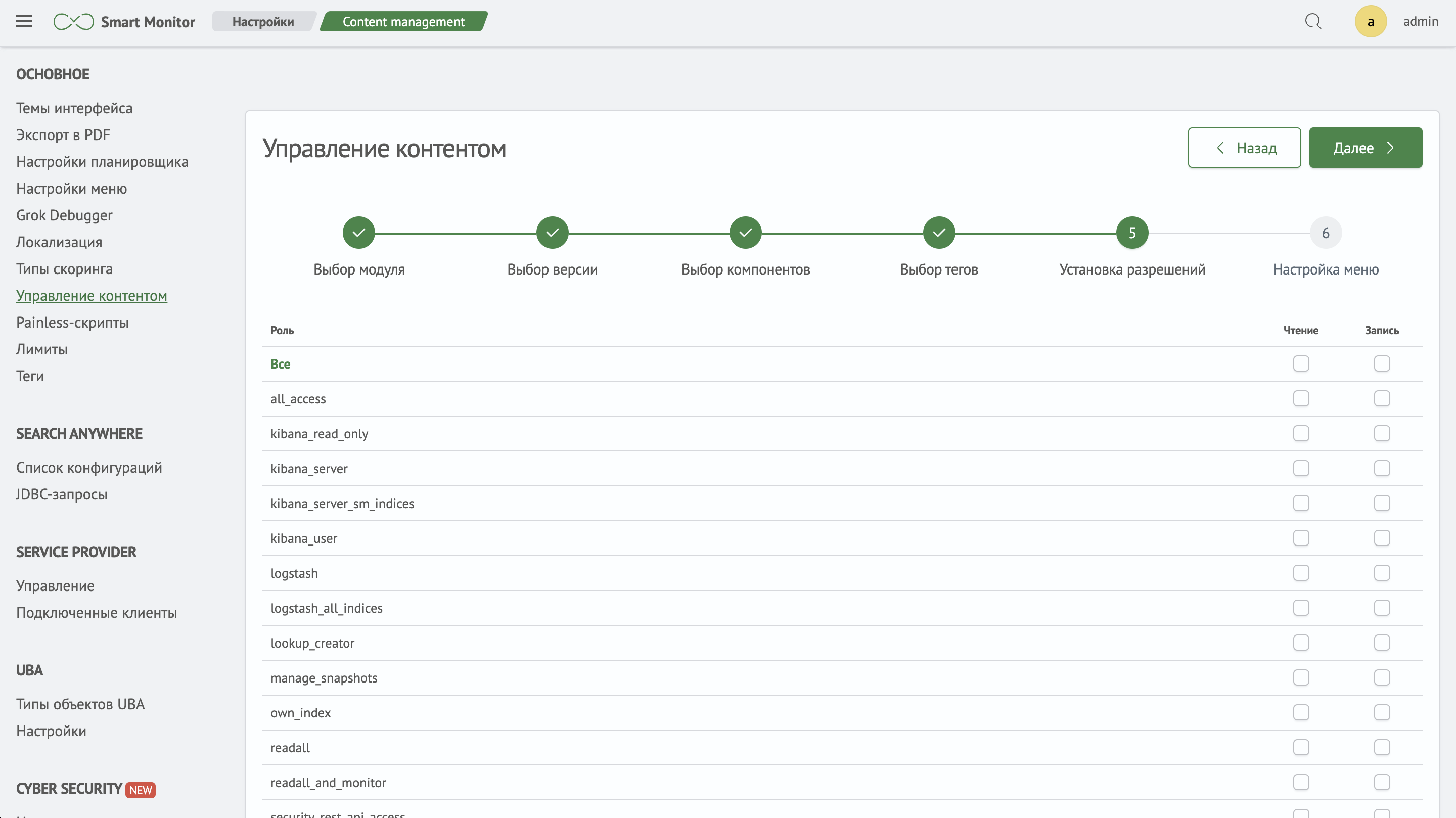
Task: Click Content management tab in top bar
Action: coord(403,21)
